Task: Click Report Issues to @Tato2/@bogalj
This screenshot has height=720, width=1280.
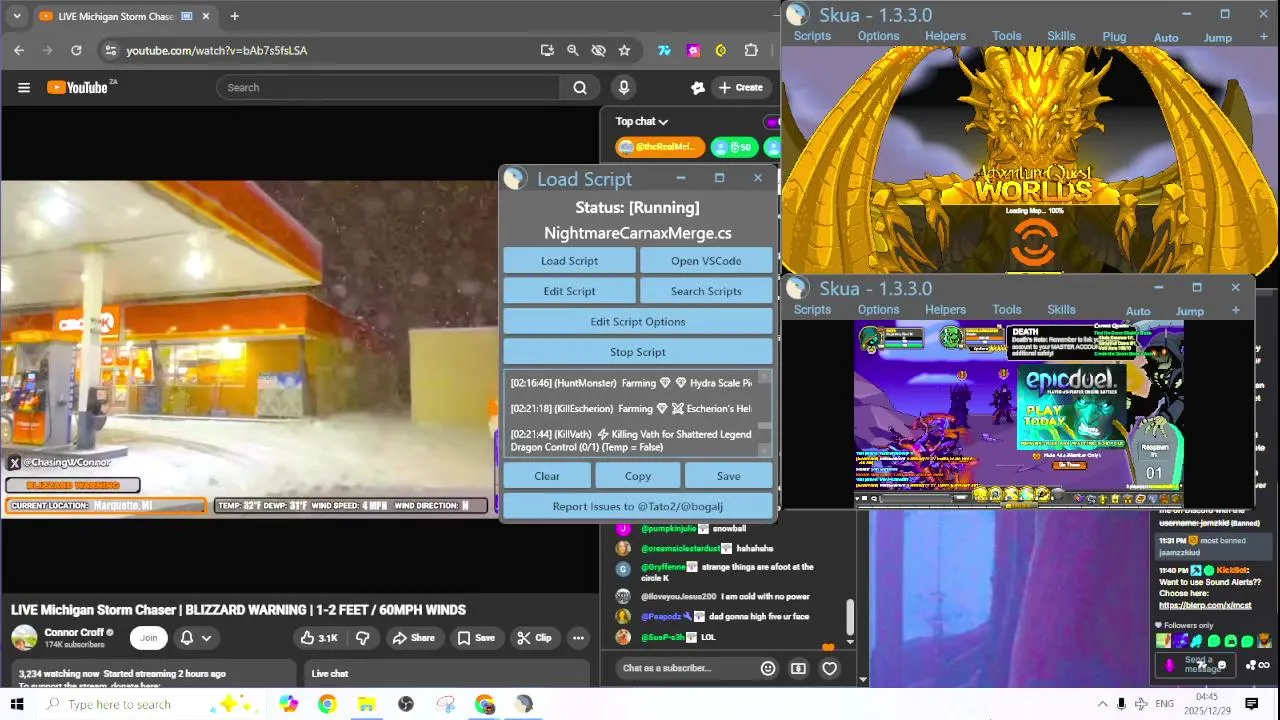Action: coord(638,506)
